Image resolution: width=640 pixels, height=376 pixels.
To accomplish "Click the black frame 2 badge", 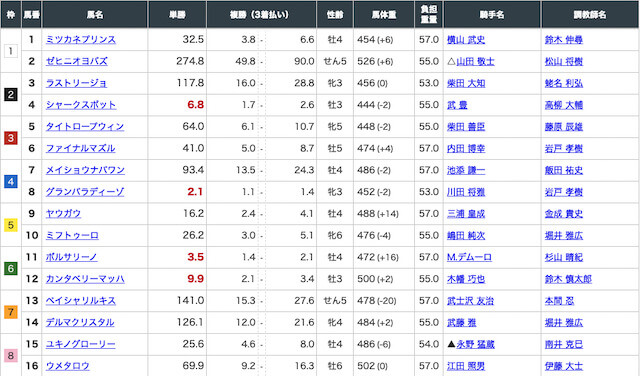I will [11, 94].
